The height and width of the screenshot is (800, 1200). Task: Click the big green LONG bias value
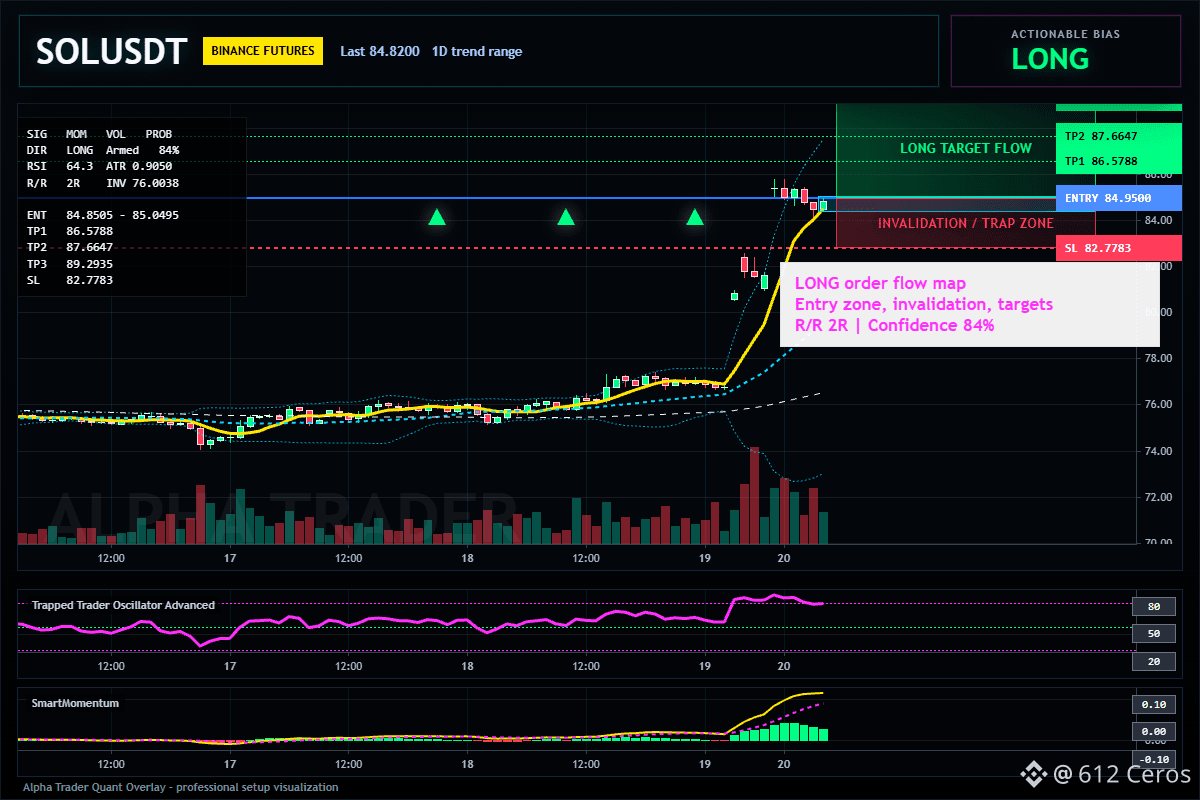tap(1050, 59)
